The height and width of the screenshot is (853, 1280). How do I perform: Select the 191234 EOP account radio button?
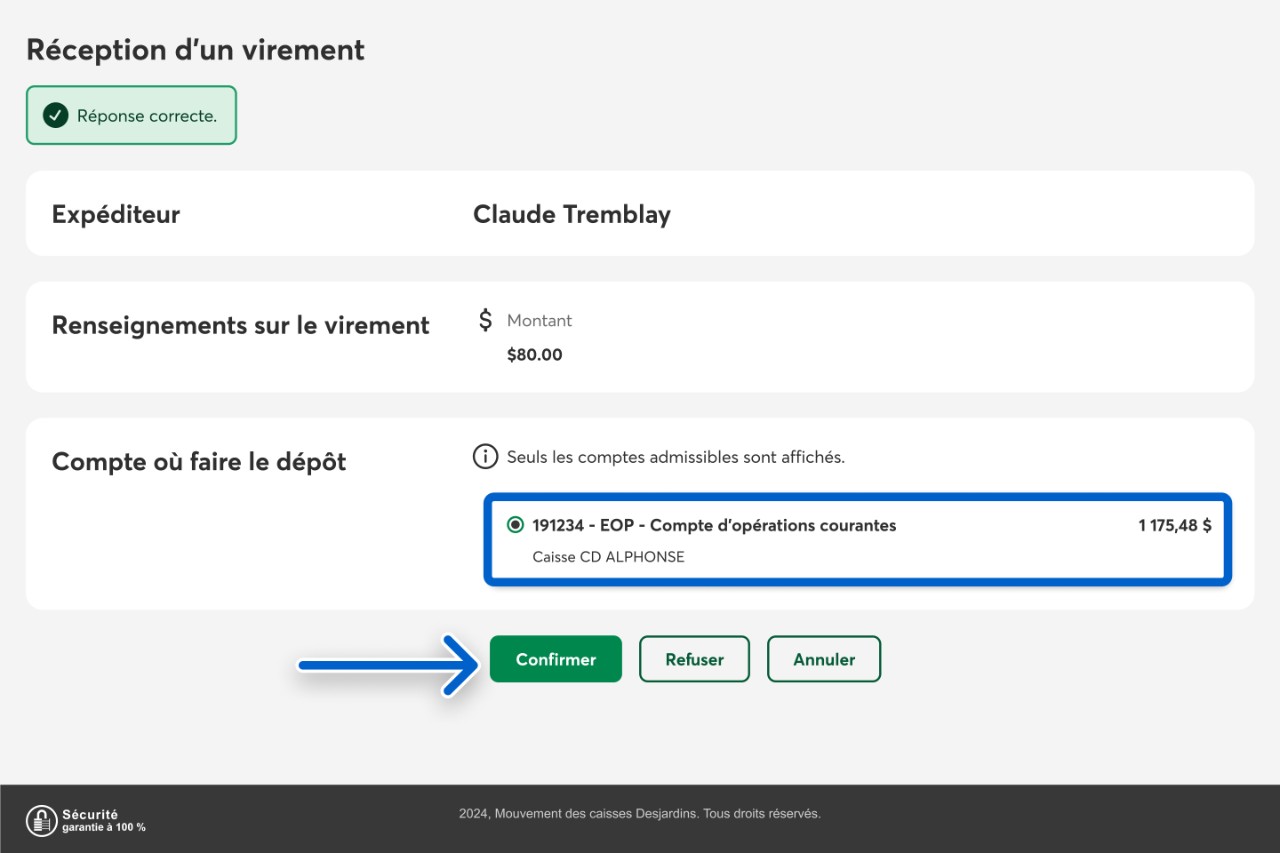[515, 525]
